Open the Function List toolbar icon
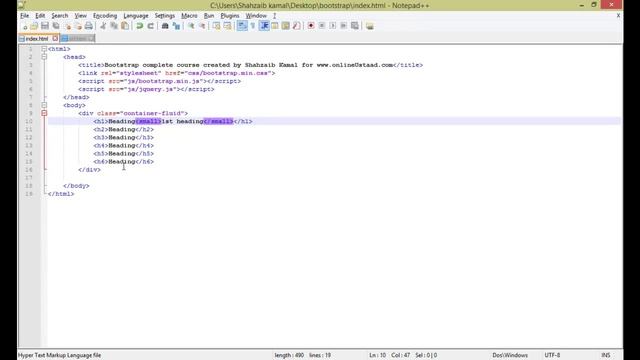This screenshot has height=360, width=640. click(297, 26)
